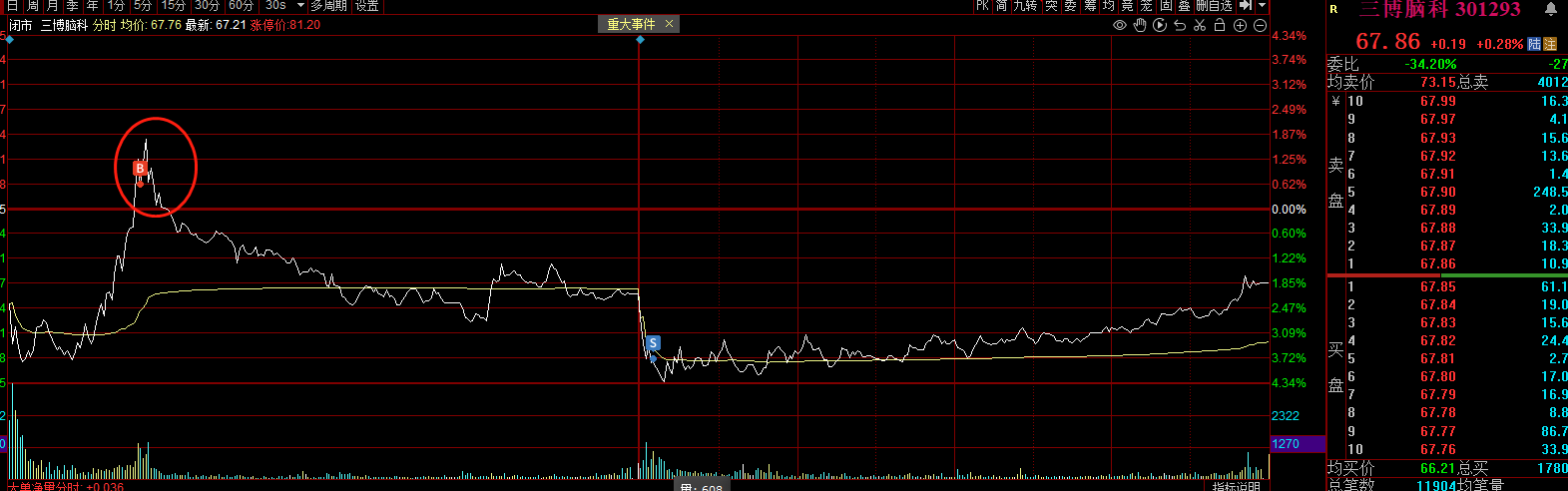Select the hand pan tool
The image size is (1568, 491).
click(1140, 25)
